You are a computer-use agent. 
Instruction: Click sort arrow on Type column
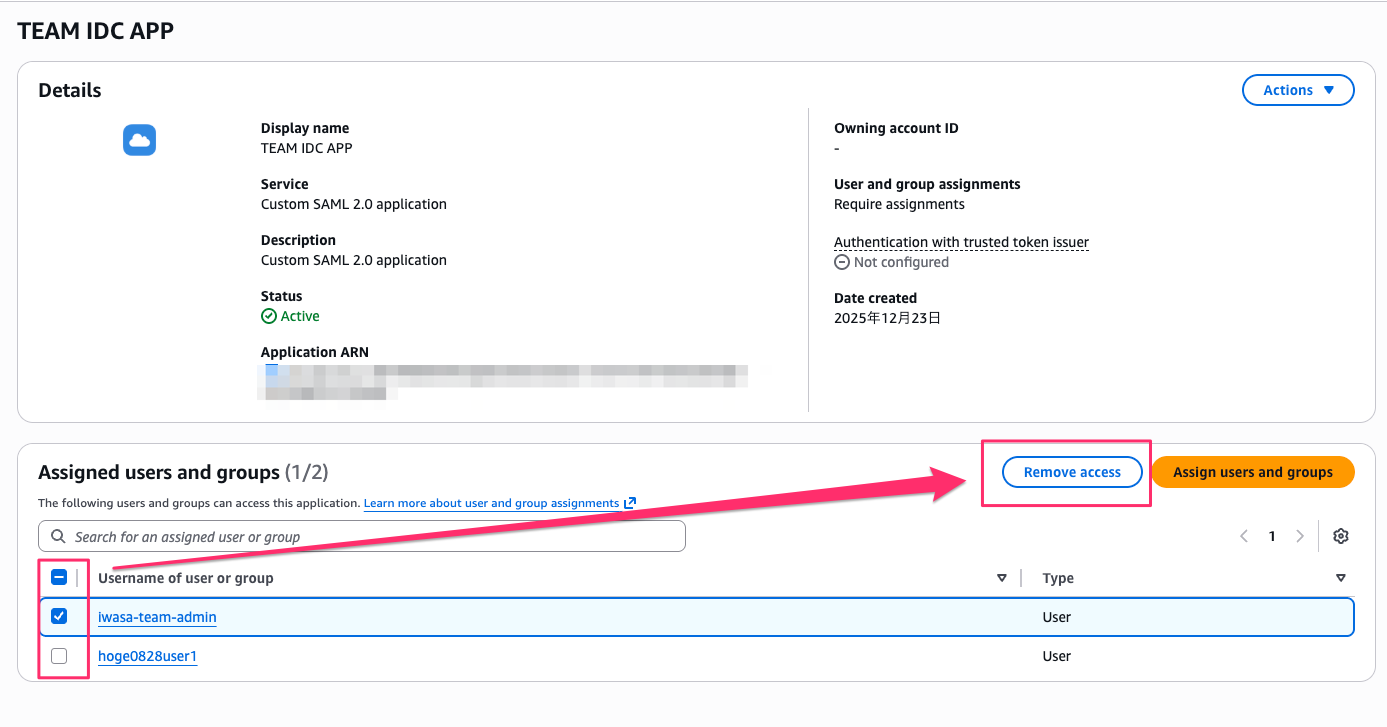point(1340,578)
